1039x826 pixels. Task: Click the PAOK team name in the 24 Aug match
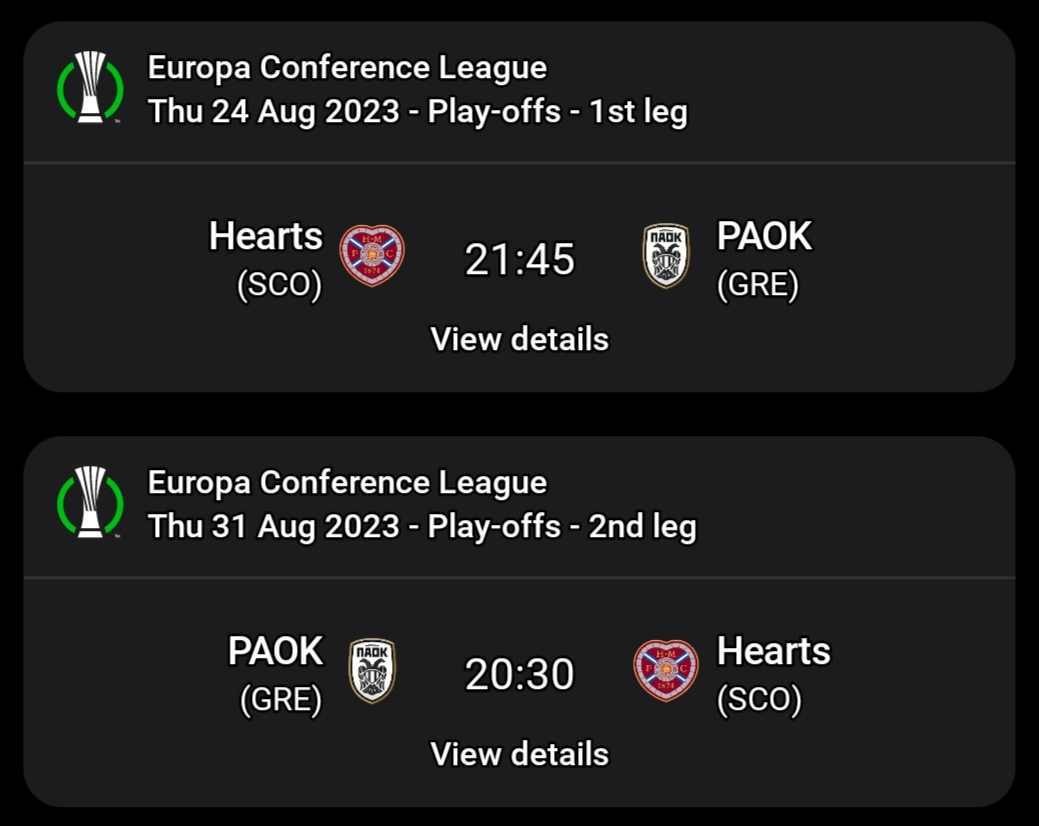[x=764, y=237]
